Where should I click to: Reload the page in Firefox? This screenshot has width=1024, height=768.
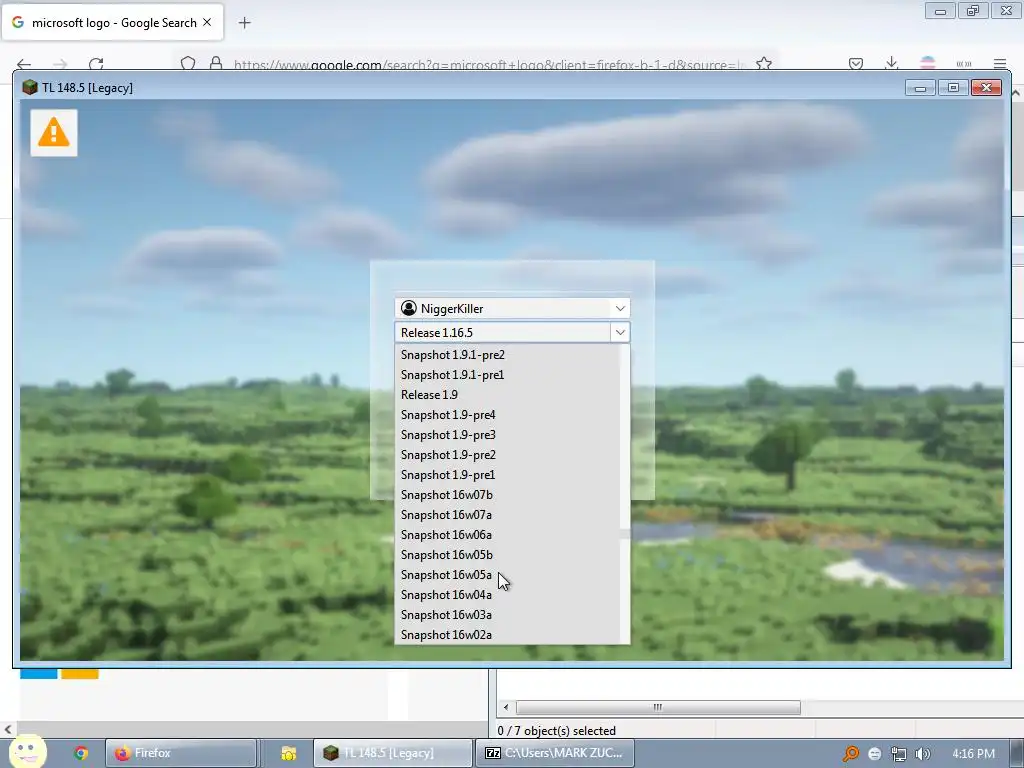[x=96, y=64]
